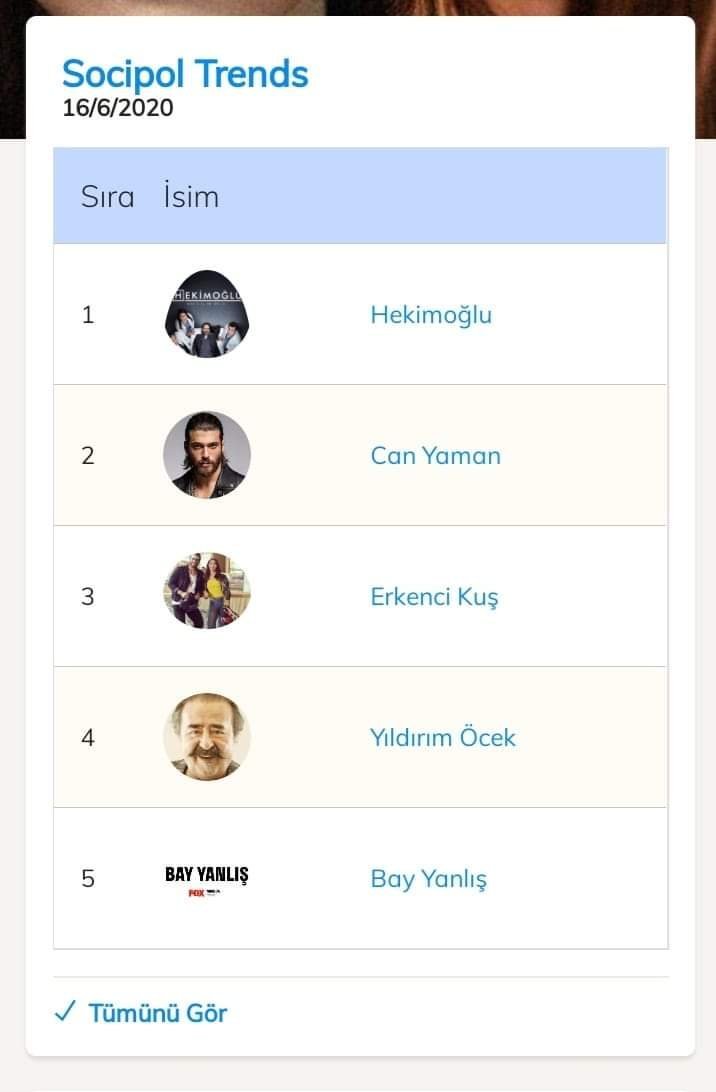Click the Sıra column header
716x1092 pixels.
click(x=107, y=196)
